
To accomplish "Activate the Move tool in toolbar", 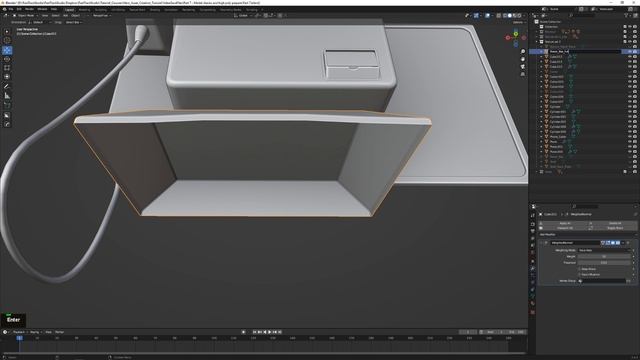I will tap(7, 50).
